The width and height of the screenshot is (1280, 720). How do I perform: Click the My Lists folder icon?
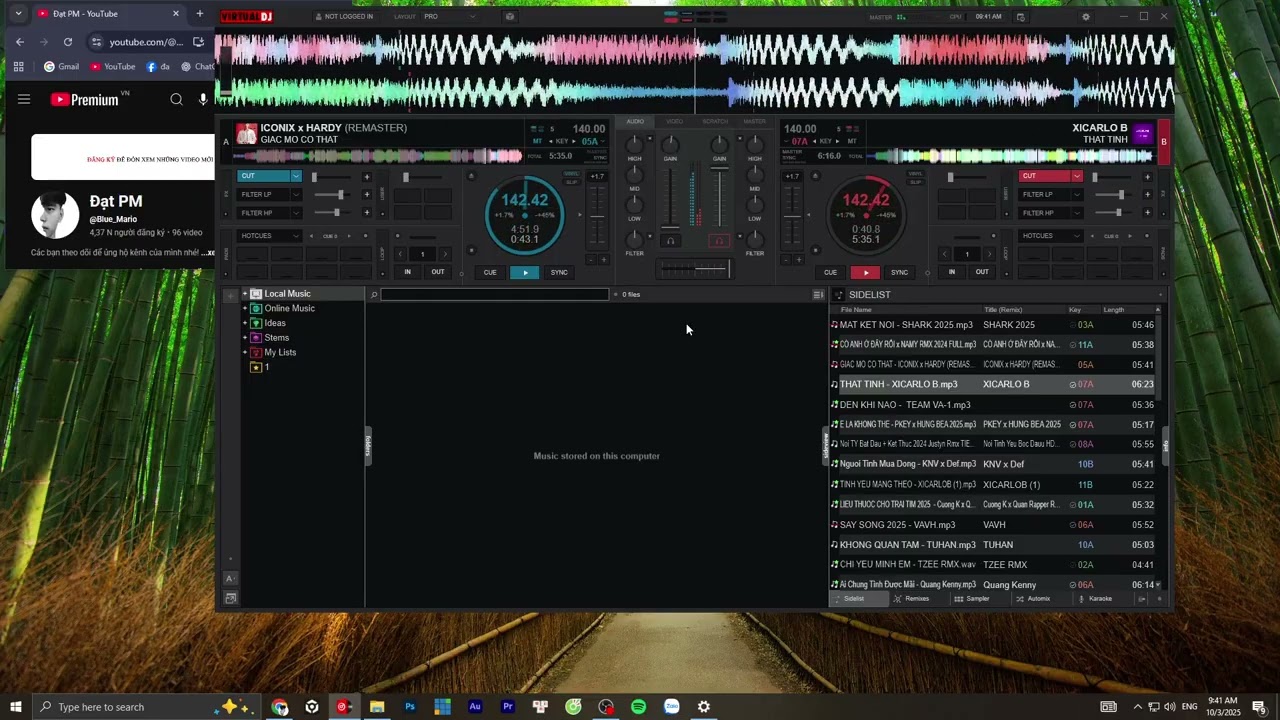pos(256,352)
